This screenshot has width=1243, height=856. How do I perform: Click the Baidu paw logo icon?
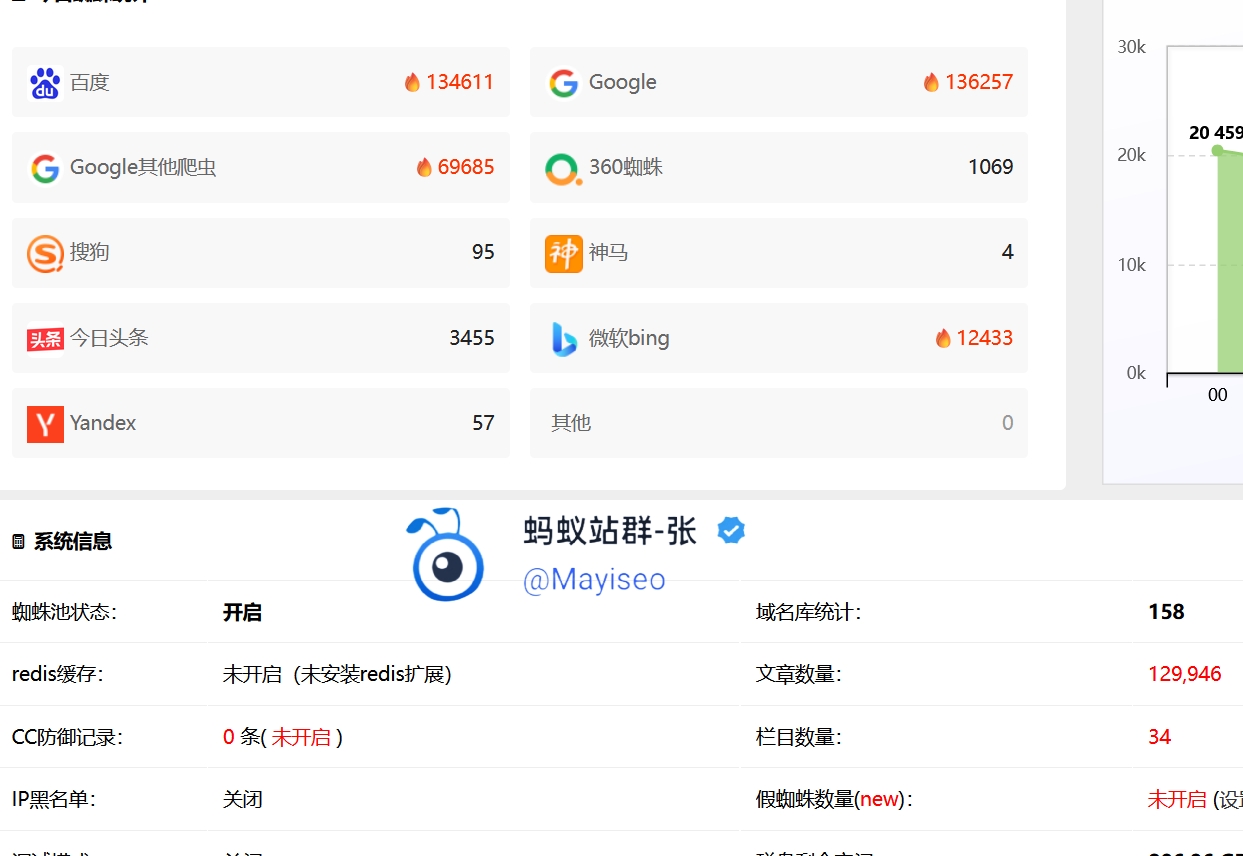point(45,83)
